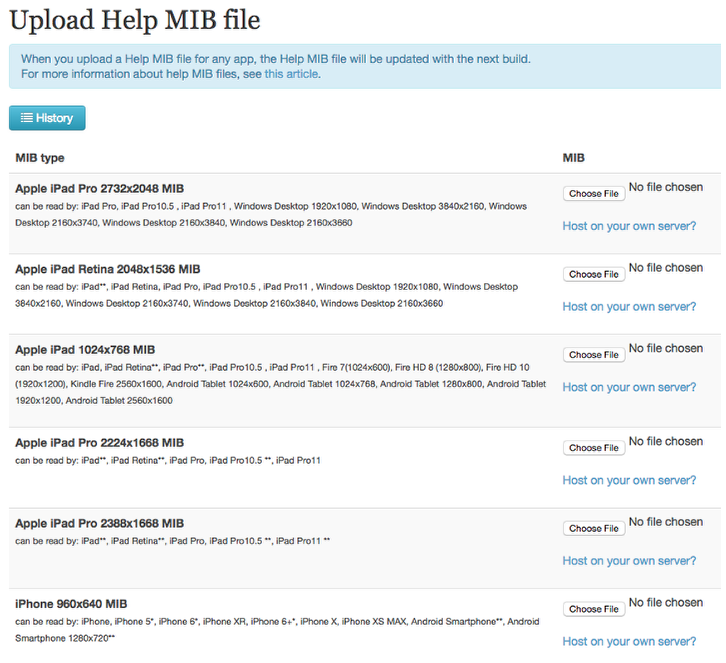Click 'No file chosen' in iPad Pro 2224x1668 row
The height and width of the screenshot is (663, 726).
coord(666,441)
